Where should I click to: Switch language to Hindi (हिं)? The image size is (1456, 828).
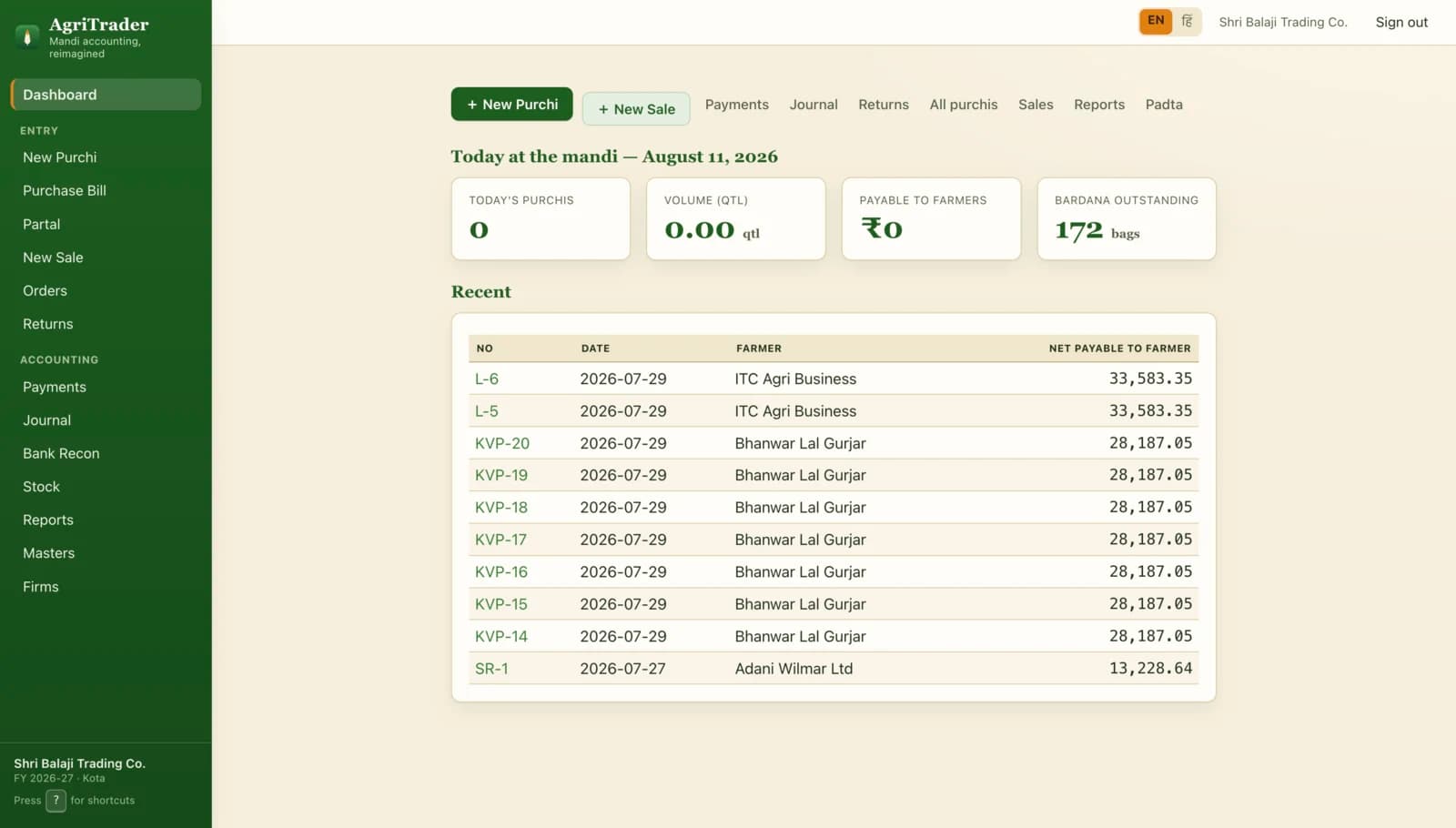coord(1187,21)
